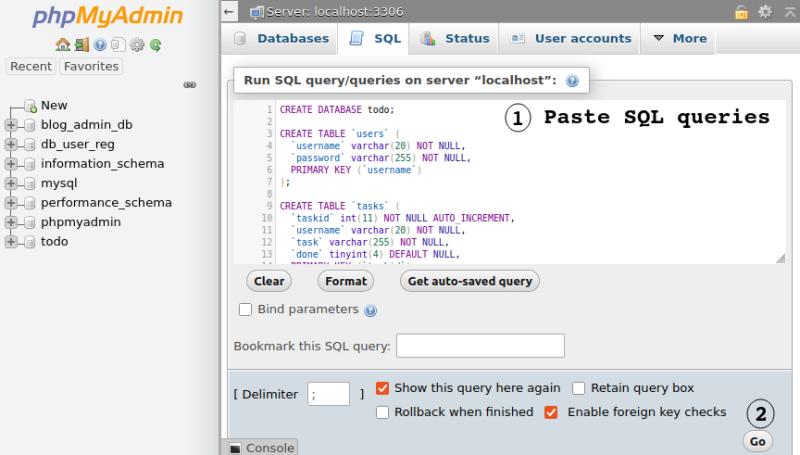Click the collapse-header chevron icon at top right
This screenshot has width=800, height=455.
click(790, 11)
